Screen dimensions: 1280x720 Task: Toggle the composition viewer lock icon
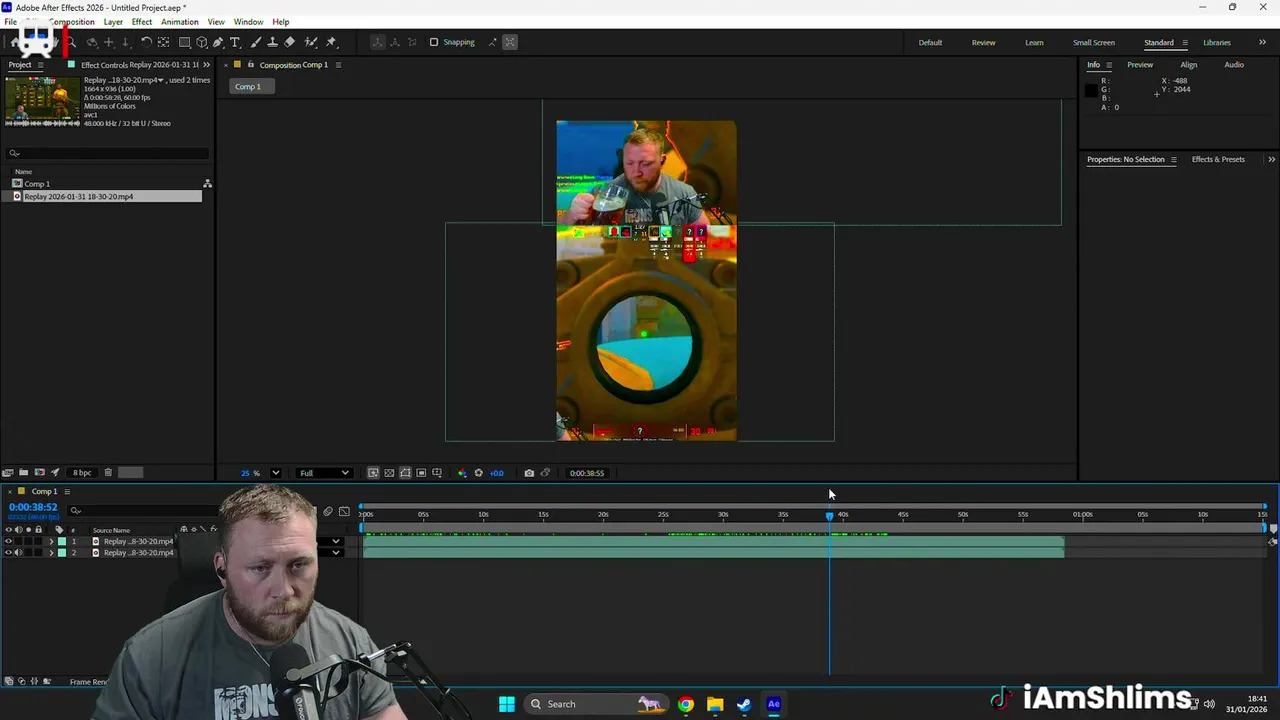(250, 65)
